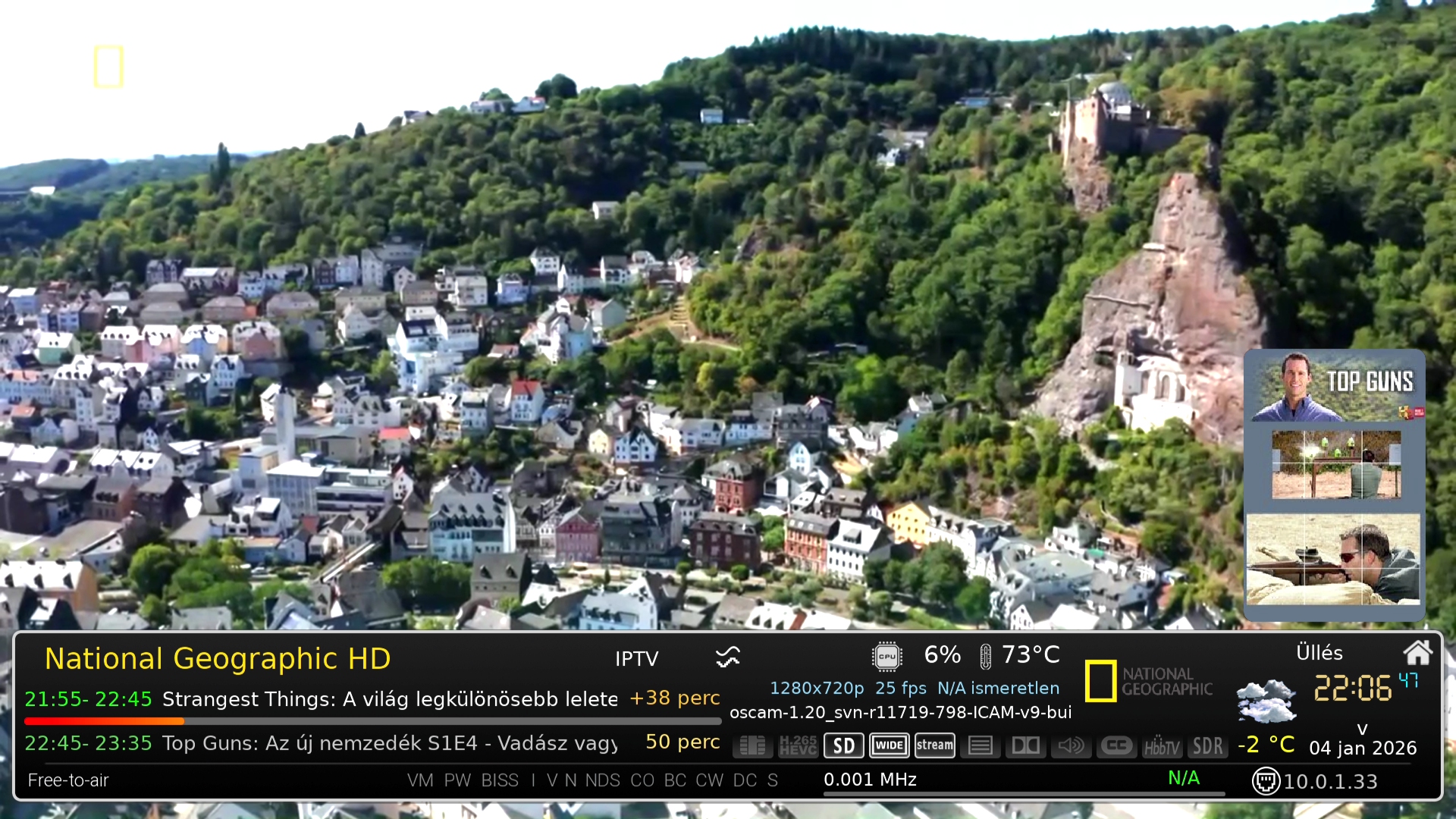The height and width of the screenshot is (819, 1456).
Task: Select the current program Strangest Things entry
Action: coord(390,698)
